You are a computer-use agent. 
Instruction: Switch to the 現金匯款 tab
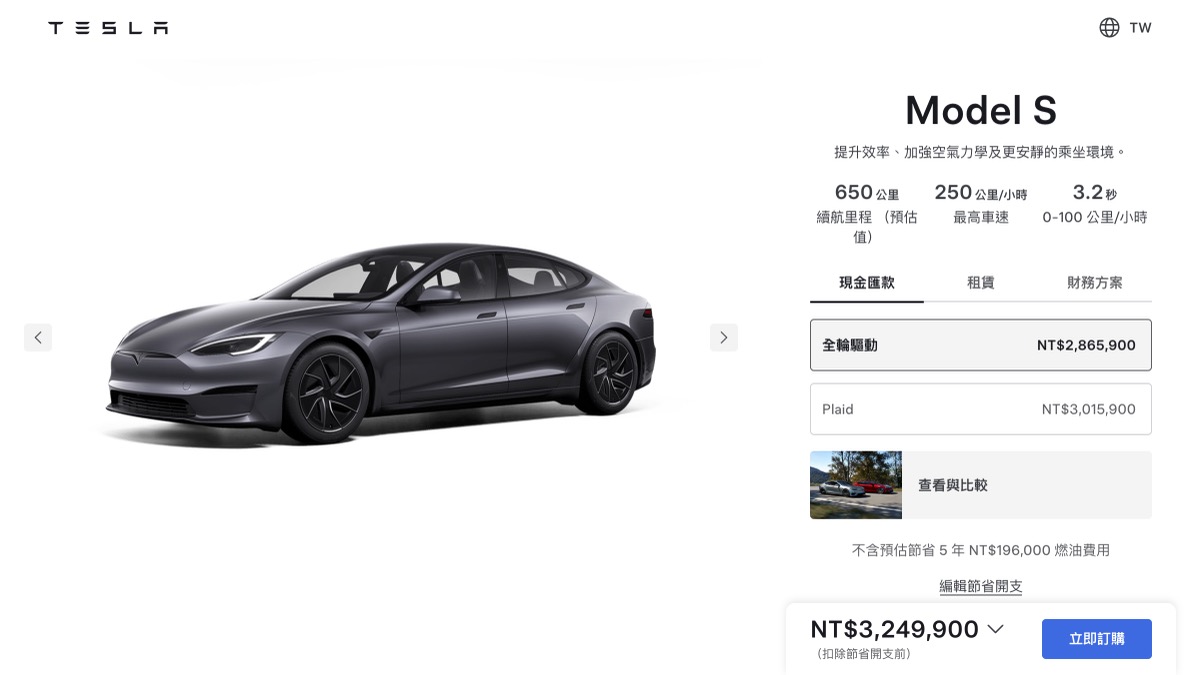[867, 283]
